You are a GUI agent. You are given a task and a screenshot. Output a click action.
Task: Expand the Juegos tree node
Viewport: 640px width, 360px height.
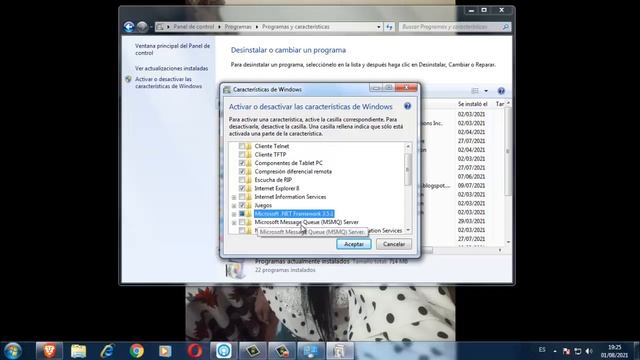pos(234,206)
